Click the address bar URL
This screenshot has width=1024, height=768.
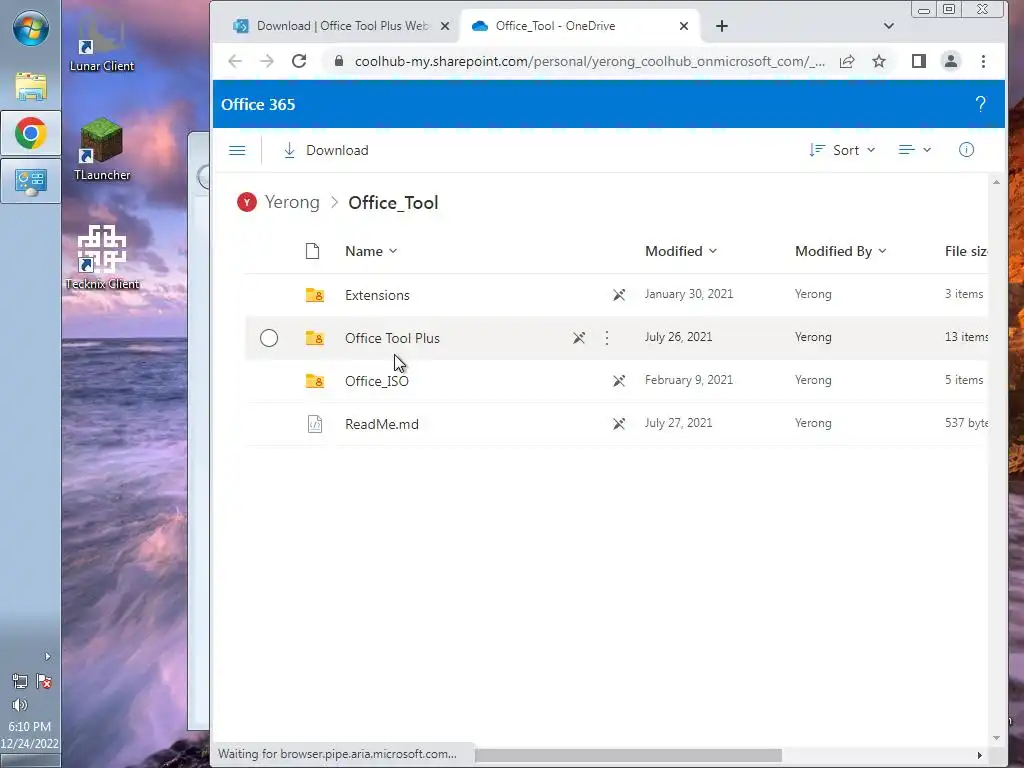pos(590,61)
